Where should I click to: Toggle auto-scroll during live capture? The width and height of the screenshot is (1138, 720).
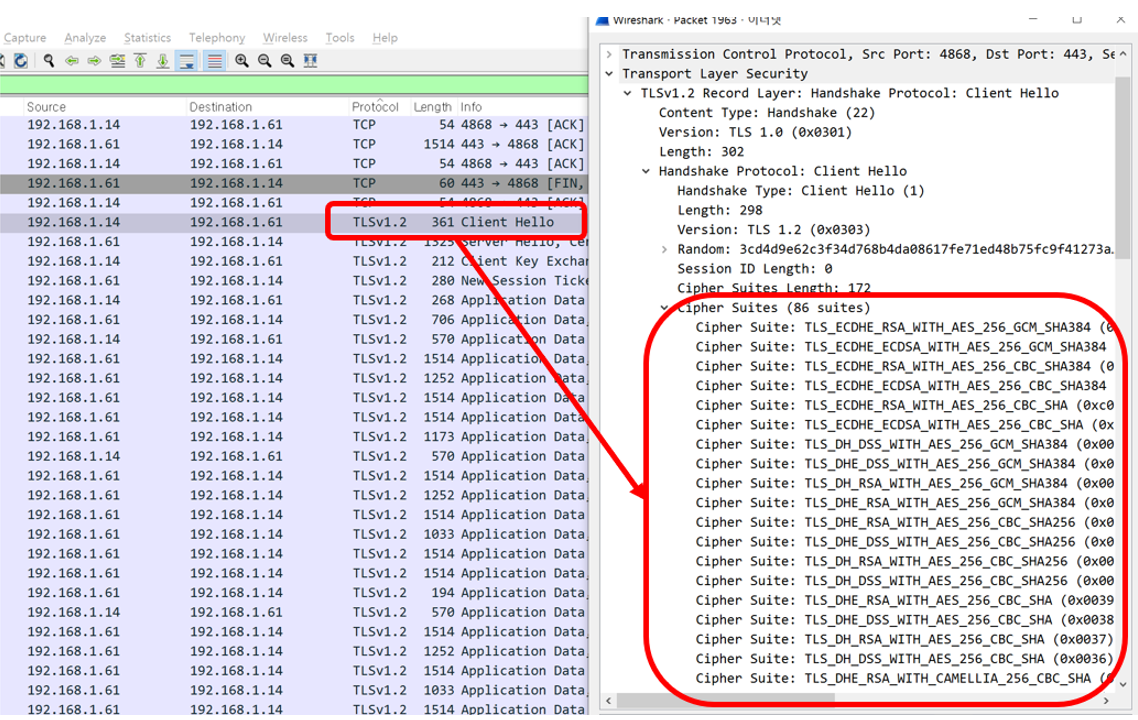pos(187,61)
